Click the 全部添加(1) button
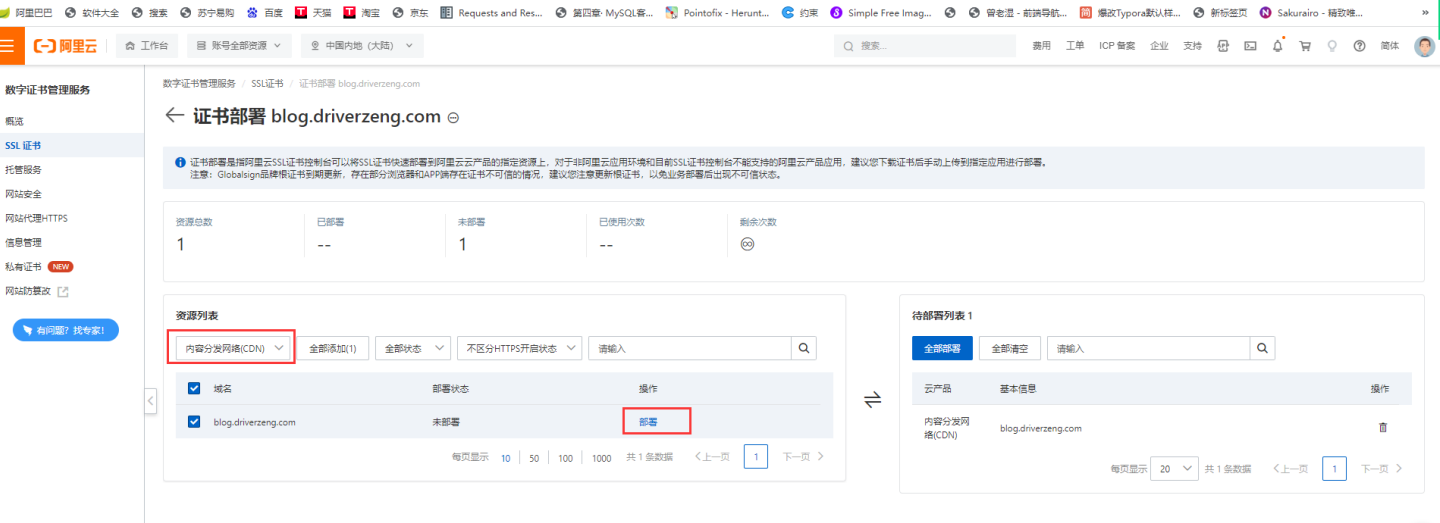Screen dimensions: 1440x523 point(333,348)
